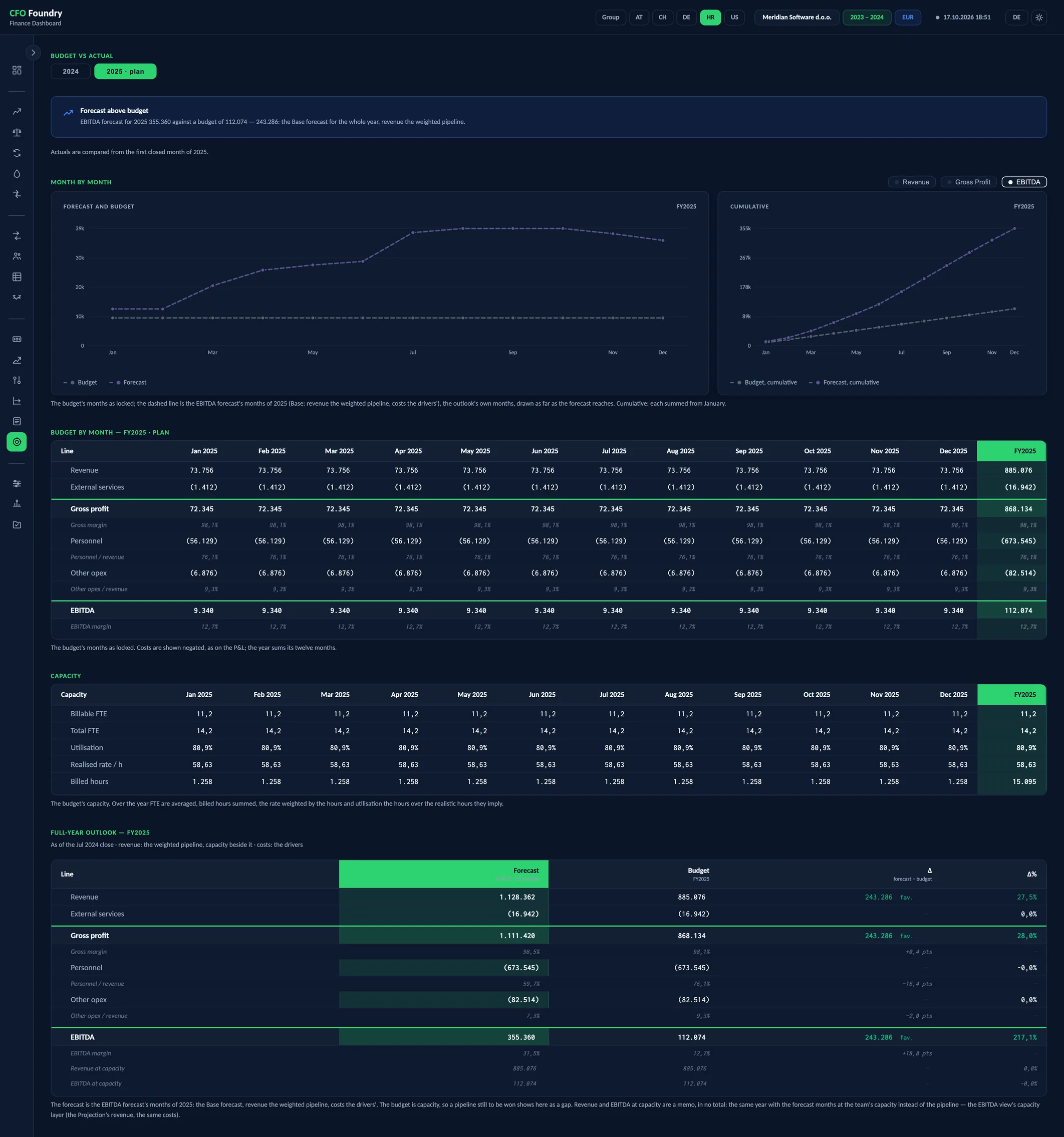Click the Forecast column header in outlook table
Screen dimensions: 1064x1137
click(443, 874)
